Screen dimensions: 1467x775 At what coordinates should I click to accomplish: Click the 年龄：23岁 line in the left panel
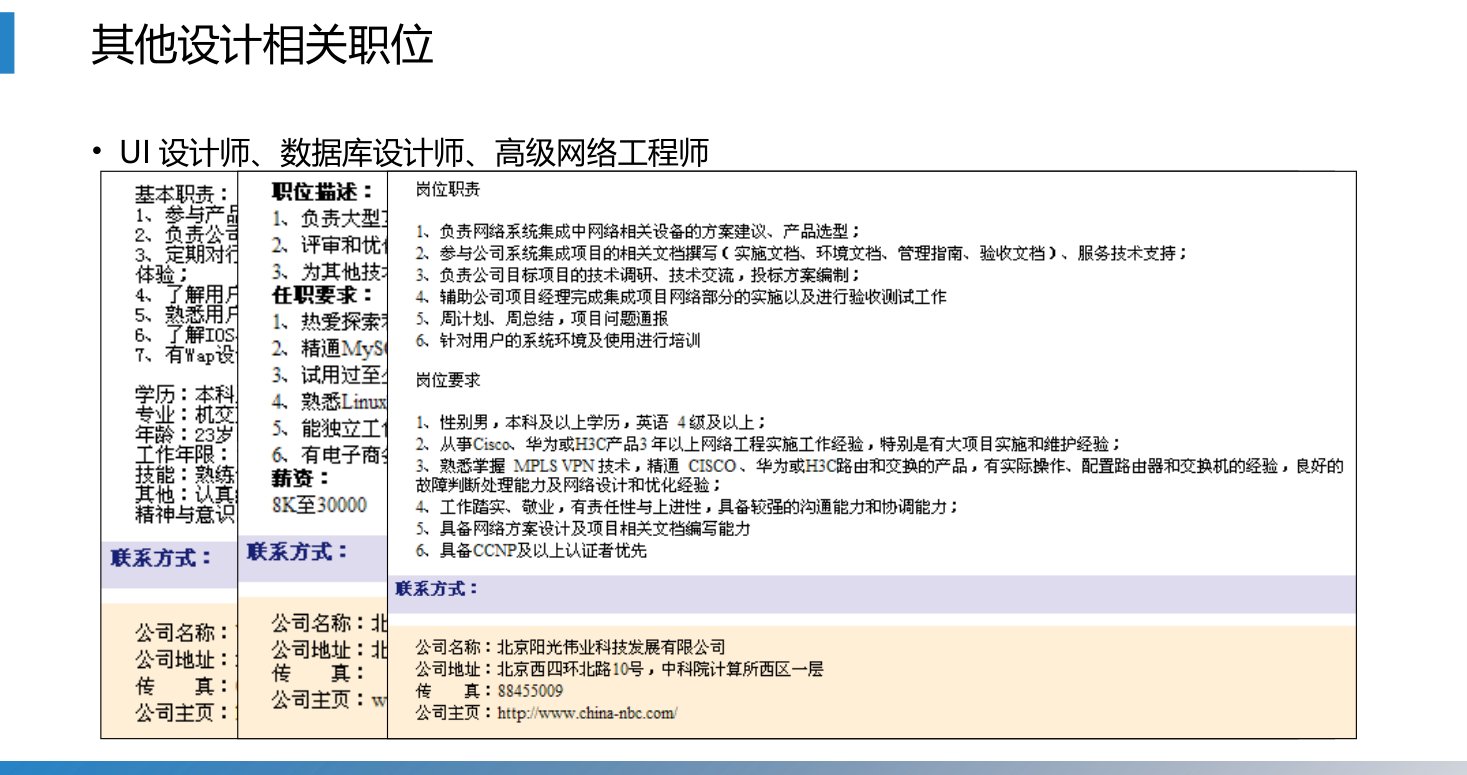pyautogui.click(x=186, y=435)
